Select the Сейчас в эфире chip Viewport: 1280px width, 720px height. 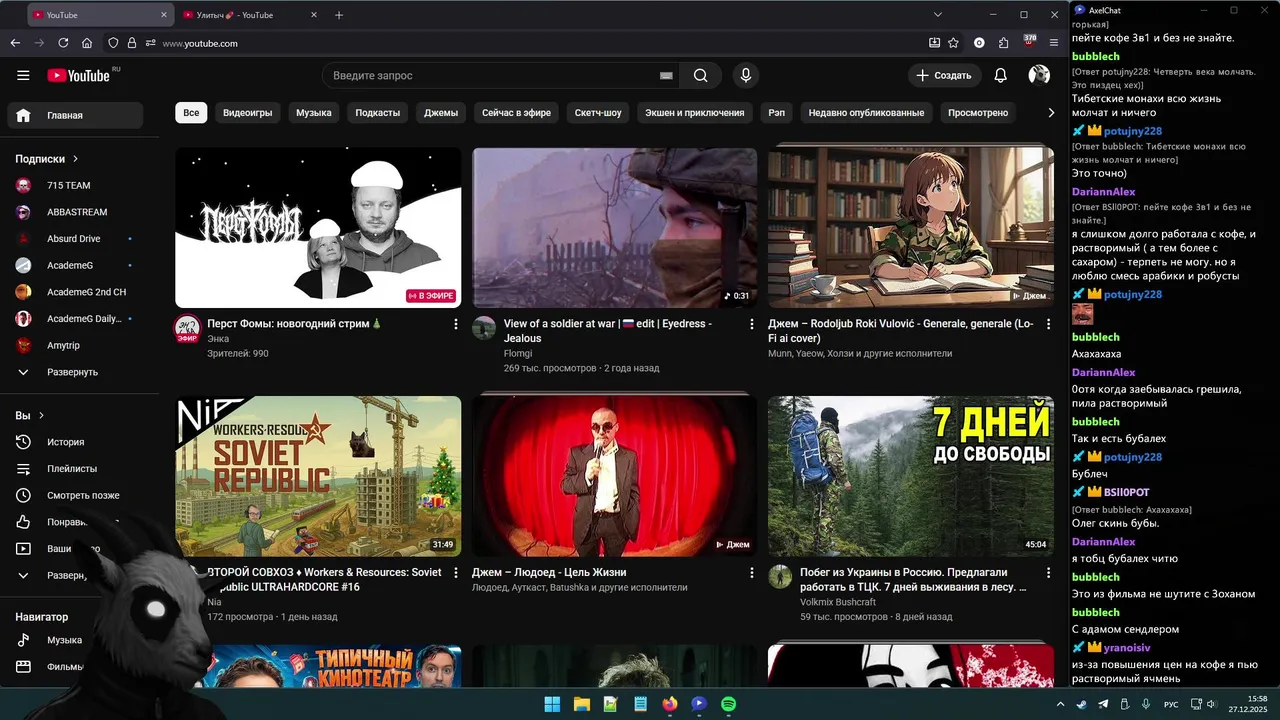(x=516, y=113)
